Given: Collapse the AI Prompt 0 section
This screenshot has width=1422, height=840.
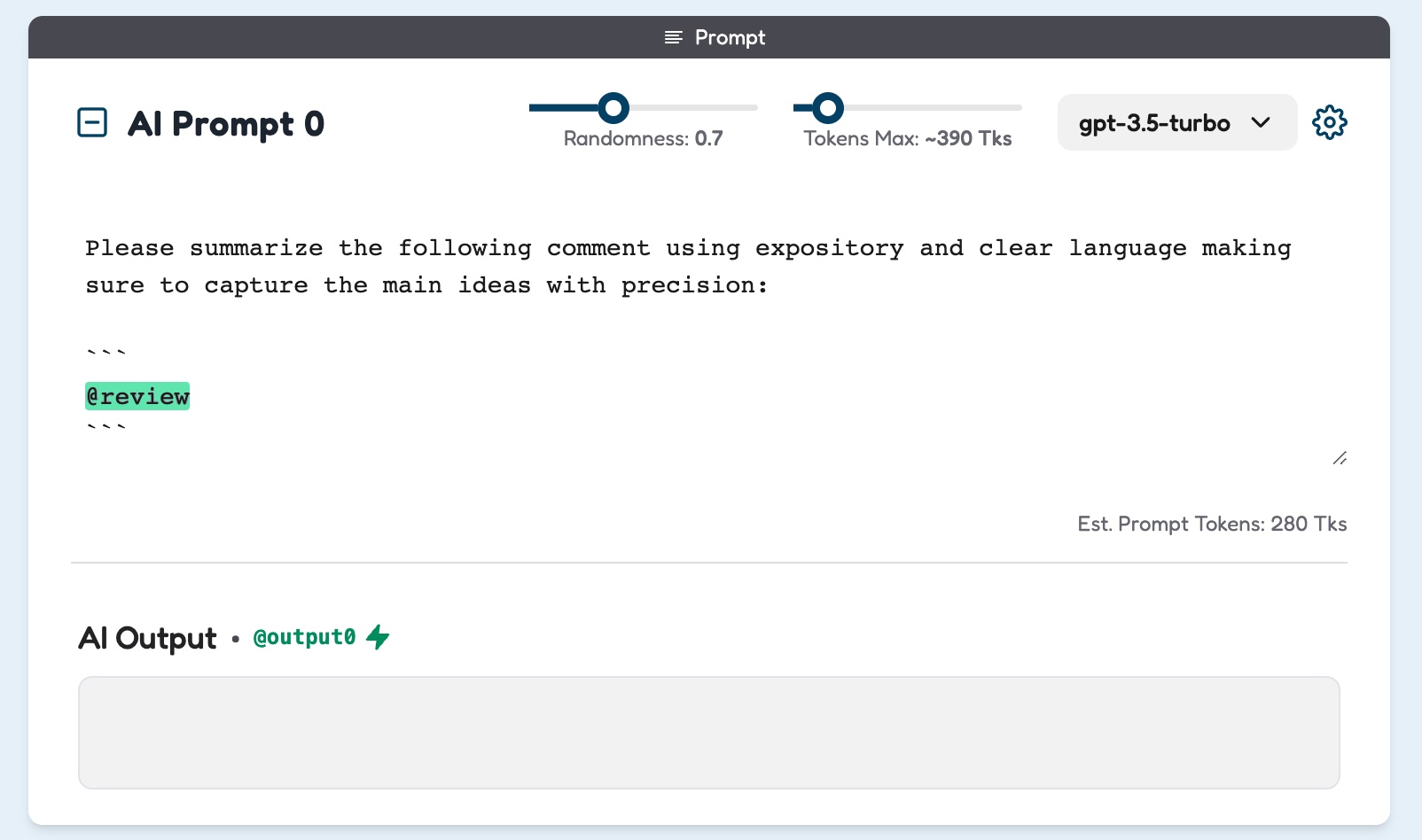Looking at the screenshot, I should tap(92, 122).
